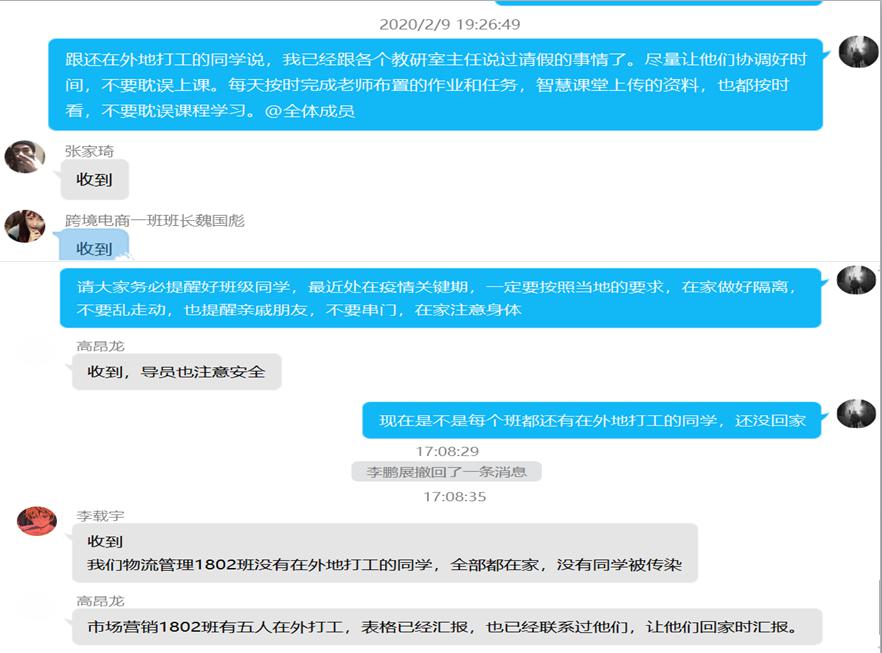Click sender avatar beside 现在是不是每个班 message
882x653 pixels.
click(x=856, y=413)
